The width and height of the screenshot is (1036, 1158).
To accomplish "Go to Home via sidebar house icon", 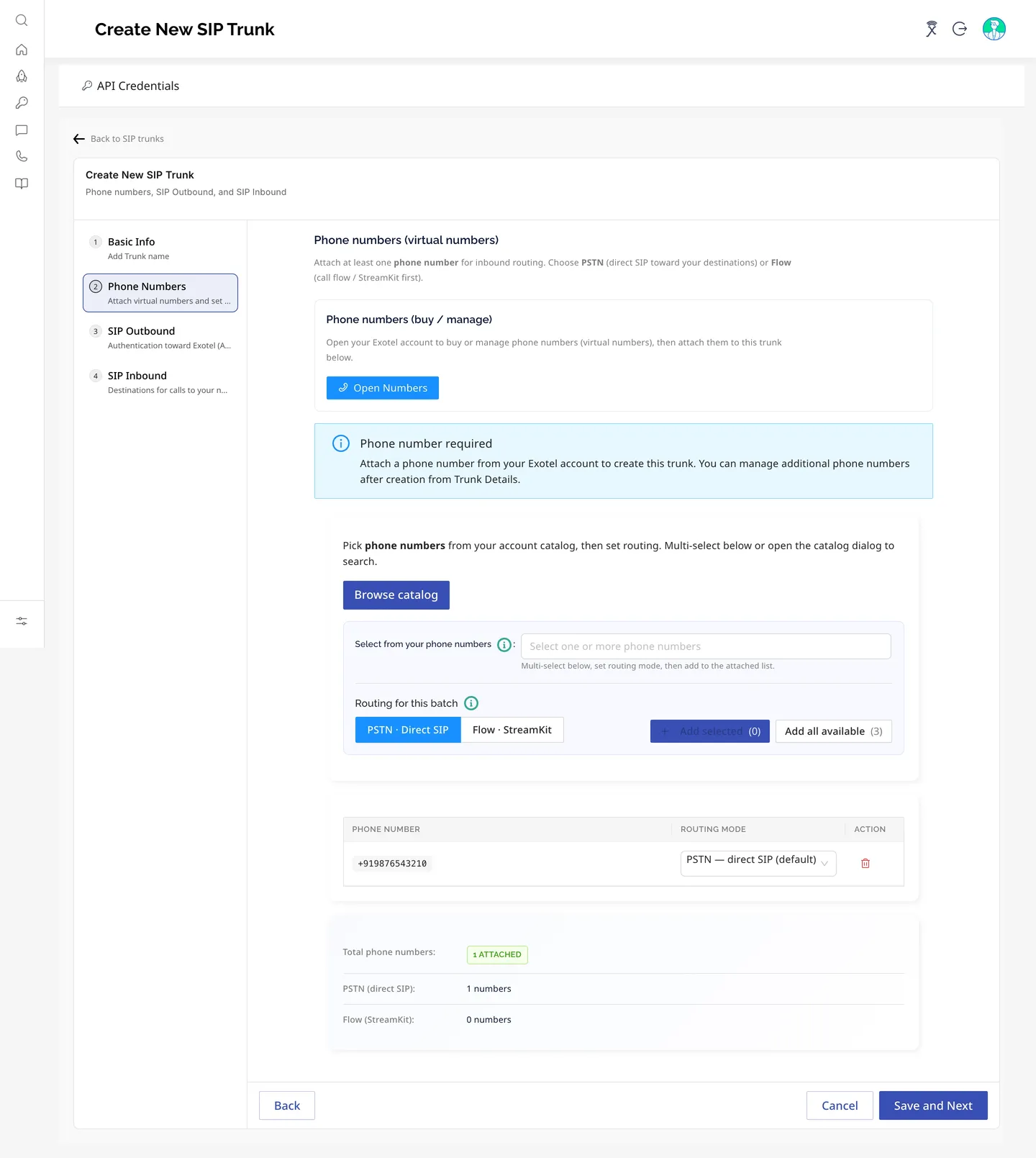I will pos(22,50).
